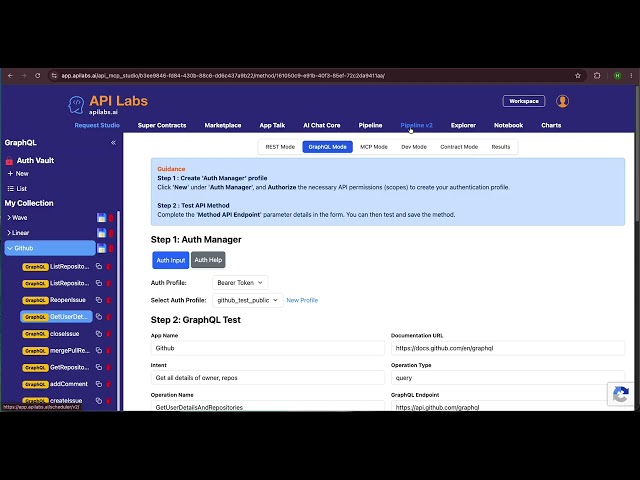Bookmark this page with the star icon

[x=578, y=76]
